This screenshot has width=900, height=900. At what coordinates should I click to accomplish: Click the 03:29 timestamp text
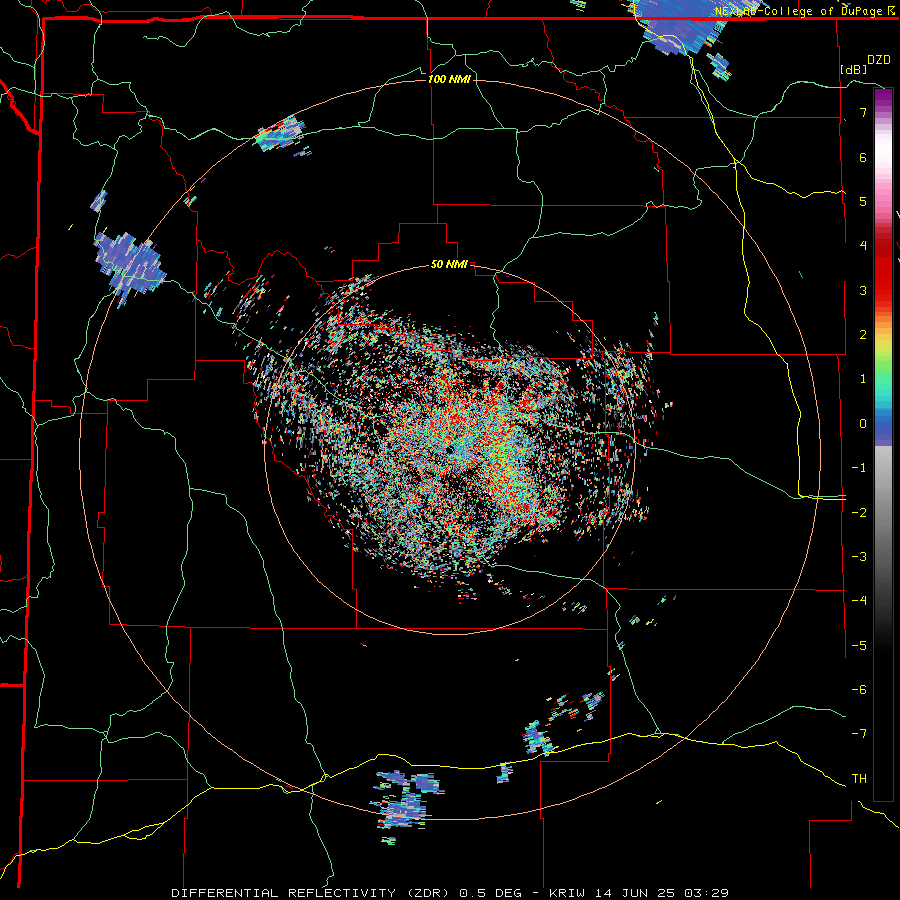pyautogui.click(x=707, y=893)
